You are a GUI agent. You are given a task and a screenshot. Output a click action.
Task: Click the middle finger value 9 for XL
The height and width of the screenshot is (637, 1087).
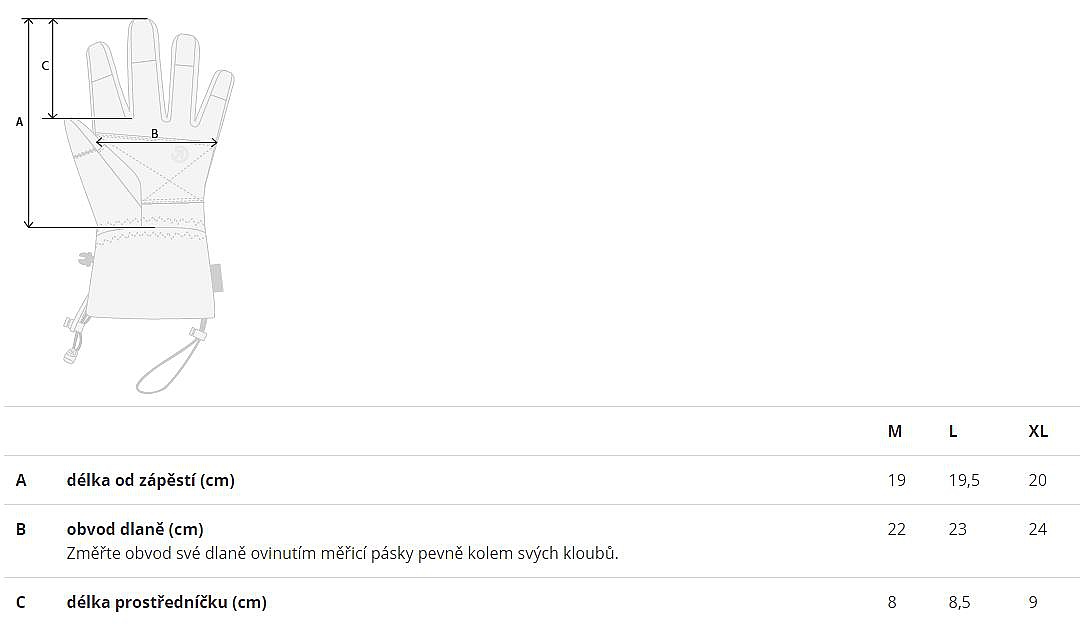[x=1033, y=602]
